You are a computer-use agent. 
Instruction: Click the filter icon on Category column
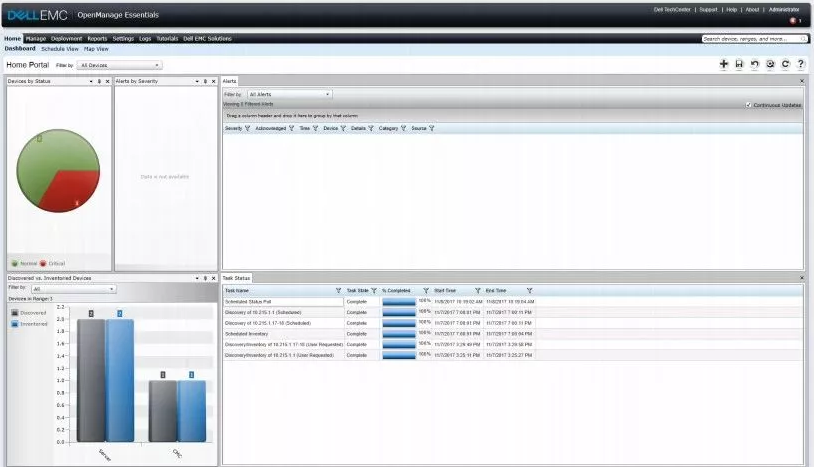tap(403, 128)
